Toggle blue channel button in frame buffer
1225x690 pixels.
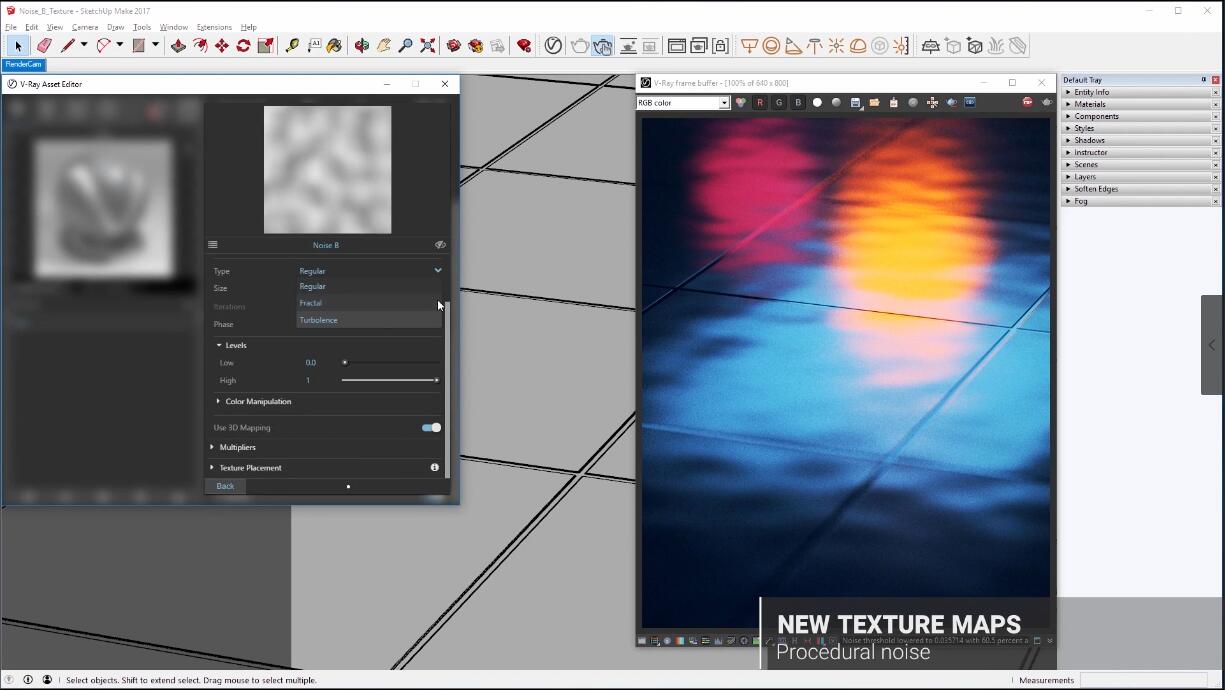[x=798, y=103]
